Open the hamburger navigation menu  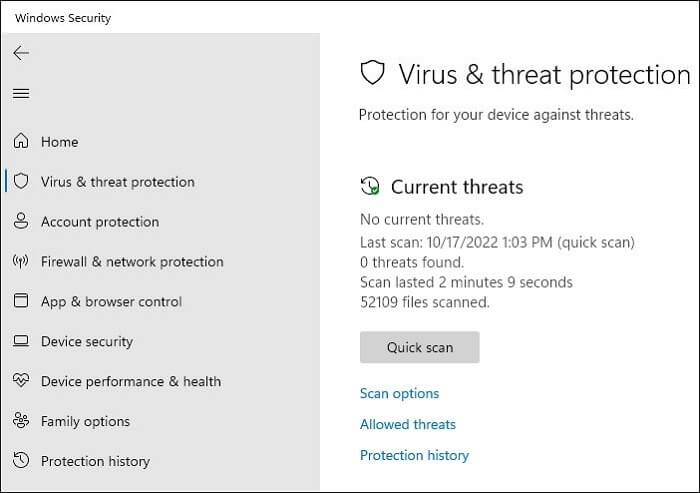pyautogui.click(x=21, y=93)
